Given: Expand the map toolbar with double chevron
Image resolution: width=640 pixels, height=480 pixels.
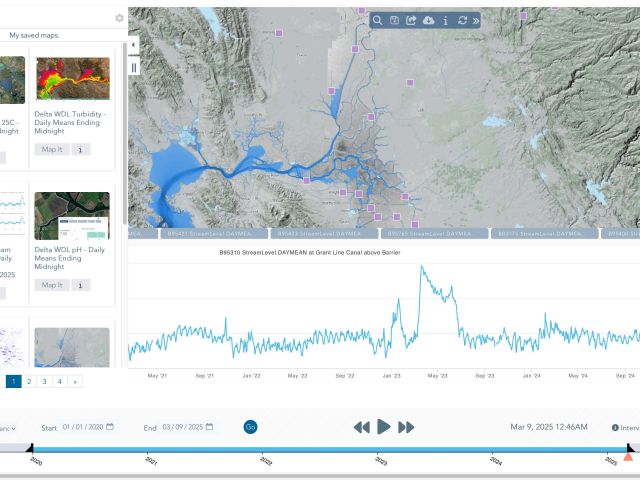Looking at the screenshot, I should tap(476, 20).
